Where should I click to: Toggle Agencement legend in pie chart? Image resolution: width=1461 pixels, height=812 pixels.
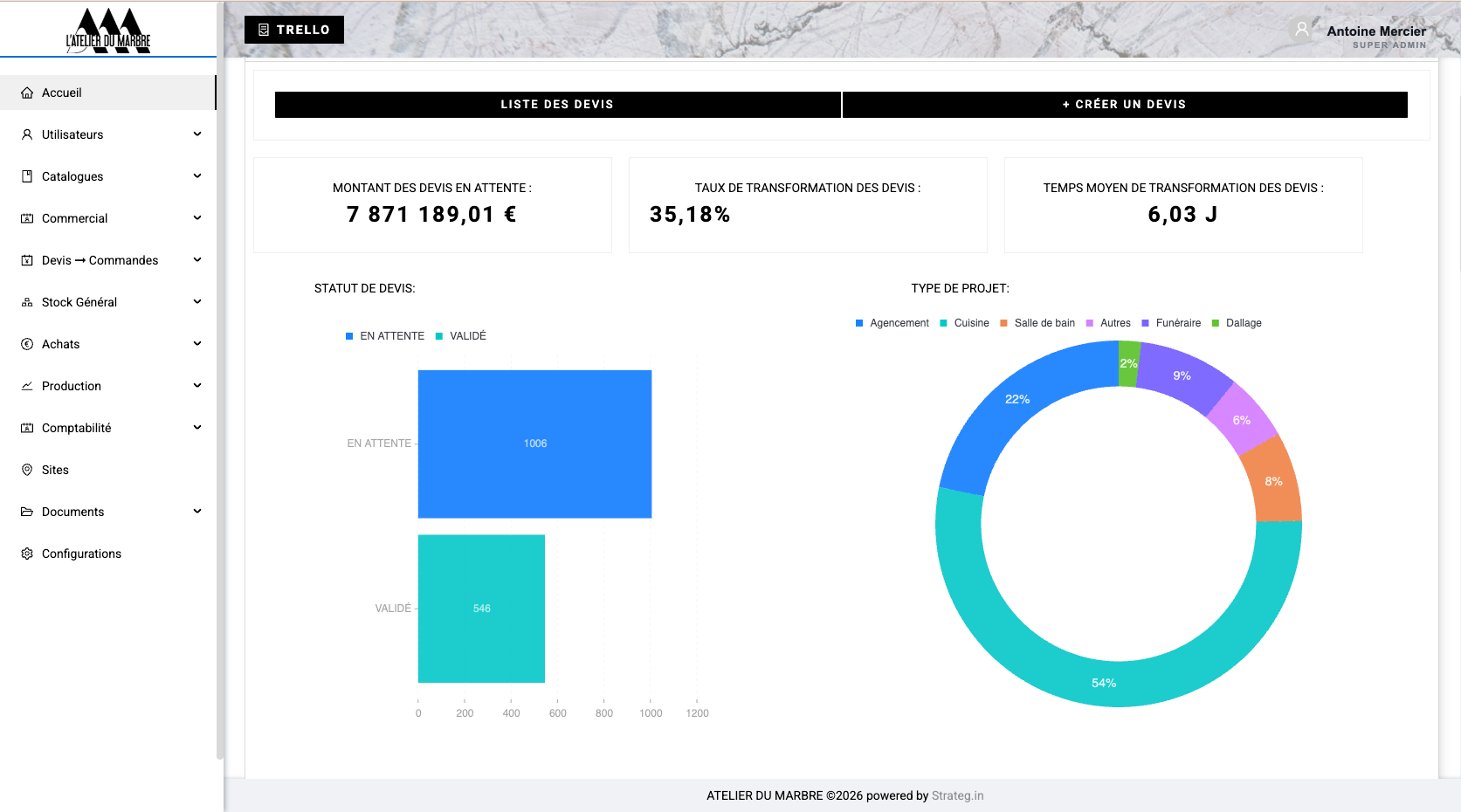click(892, 323)
